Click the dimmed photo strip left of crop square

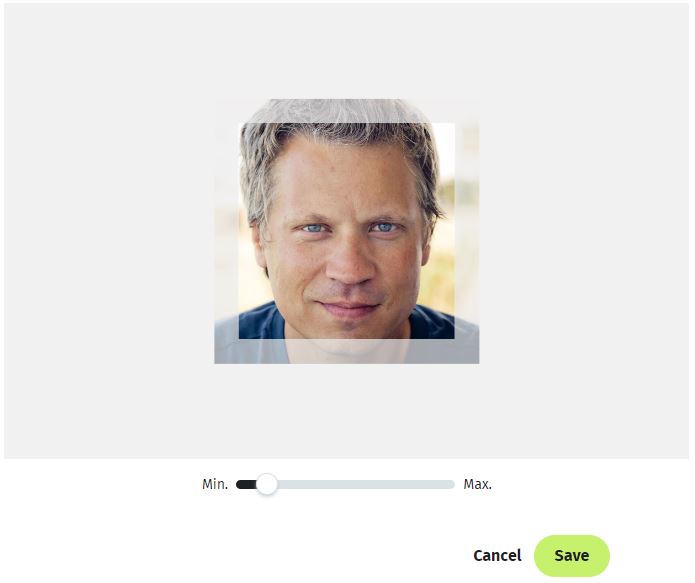[226, 231]
